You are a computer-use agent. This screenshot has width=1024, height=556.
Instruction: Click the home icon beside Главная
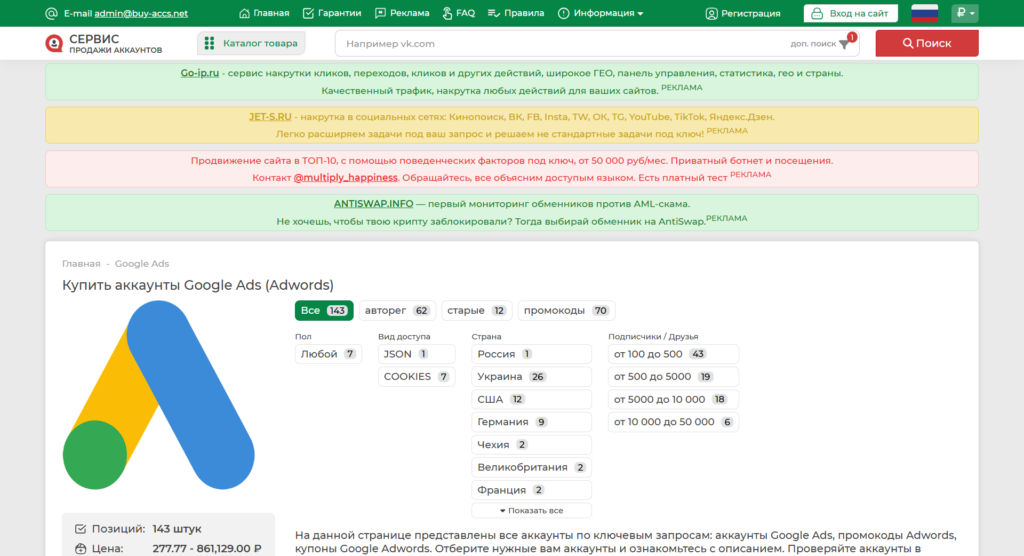244,13
